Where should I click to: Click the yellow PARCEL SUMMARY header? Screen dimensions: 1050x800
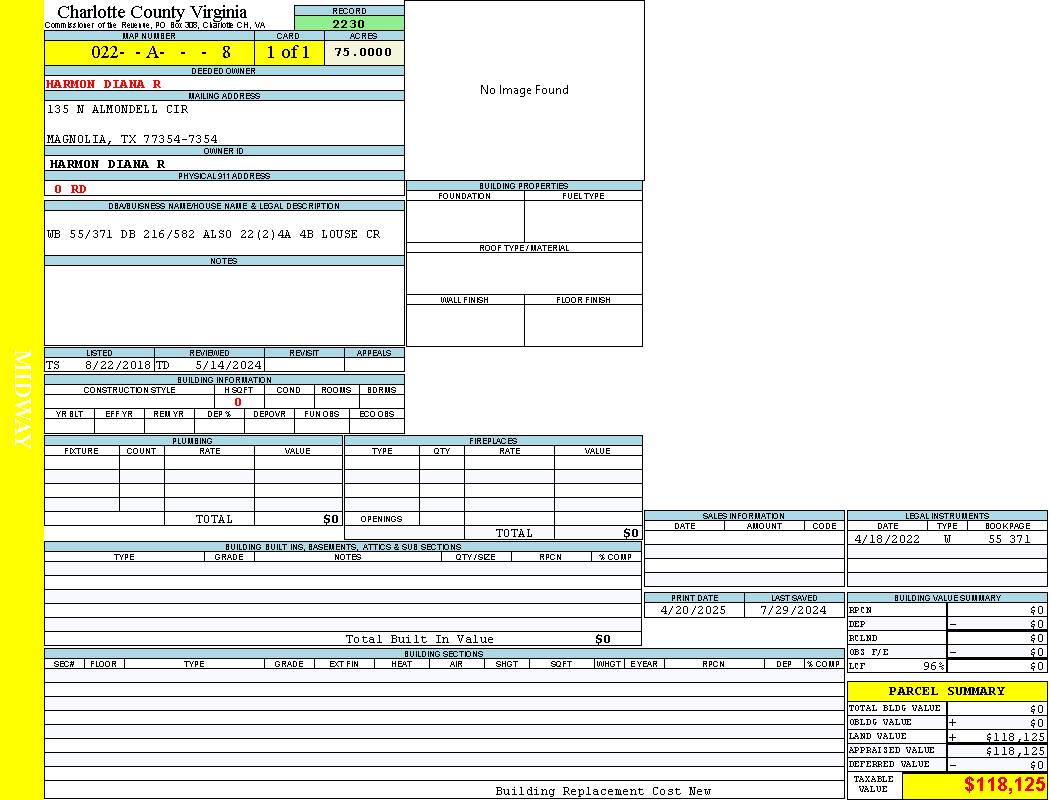946,691
